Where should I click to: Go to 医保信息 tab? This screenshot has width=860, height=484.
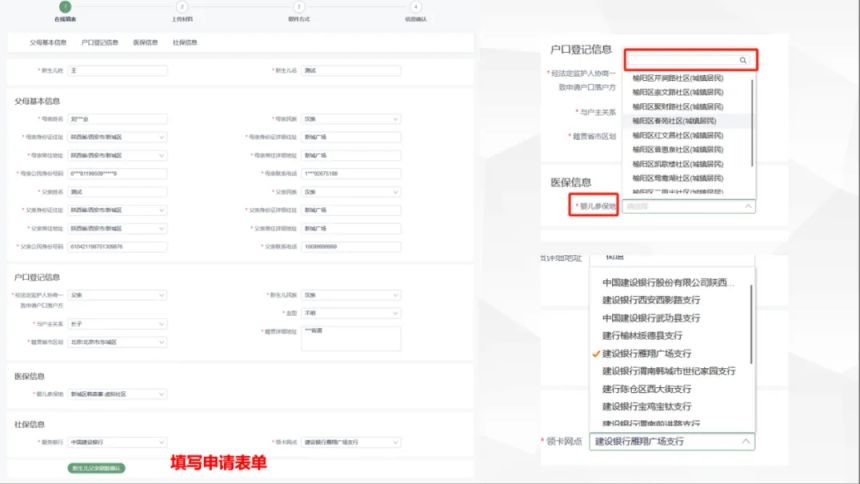[145, 43]
